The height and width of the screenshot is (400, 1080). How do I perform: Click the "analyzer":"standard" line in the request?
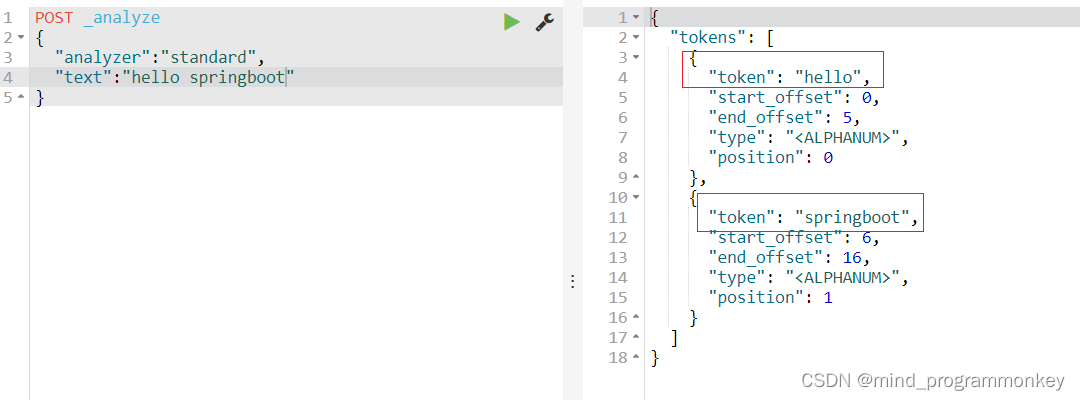pos(160,58)
